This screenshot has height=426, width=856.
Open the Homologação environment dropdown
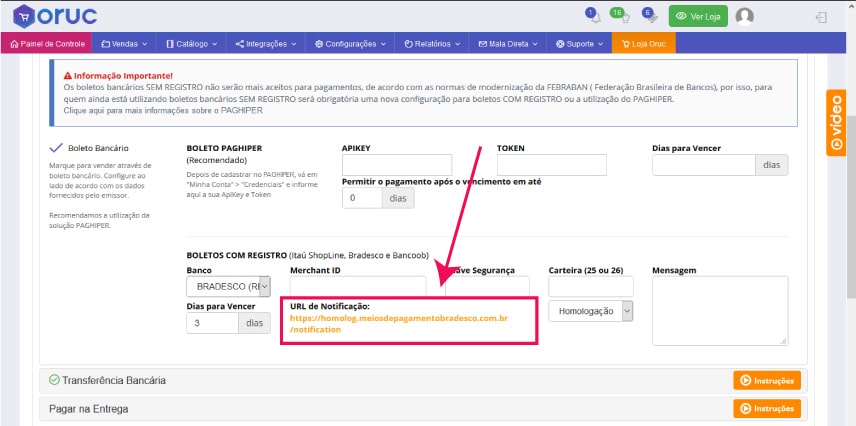pos(591,311)
